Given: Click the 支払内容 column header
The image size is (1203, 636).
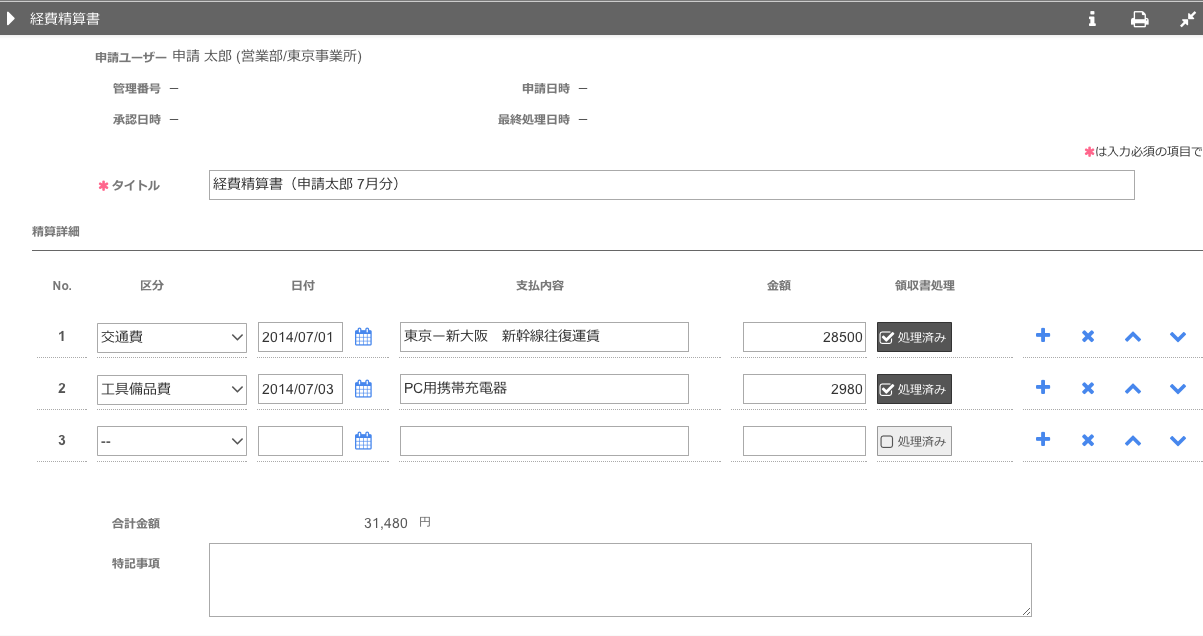Looking at the screenshot, I should click(540, 286).
